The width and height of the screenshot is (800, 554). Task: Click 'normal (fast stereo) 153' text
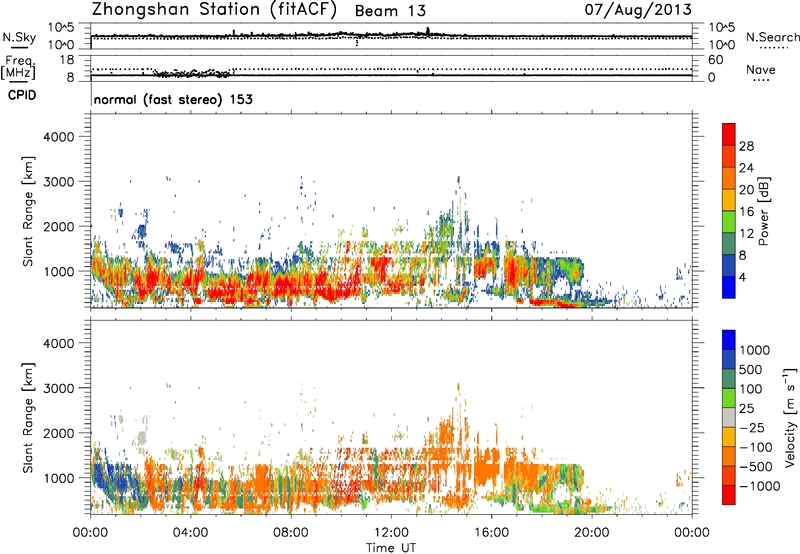pos(173,99)
